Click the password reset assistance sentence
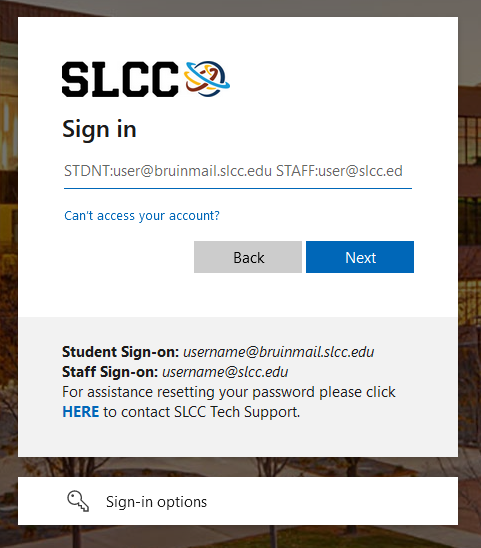This screenshot has width=481, height=548. point(229,392)
